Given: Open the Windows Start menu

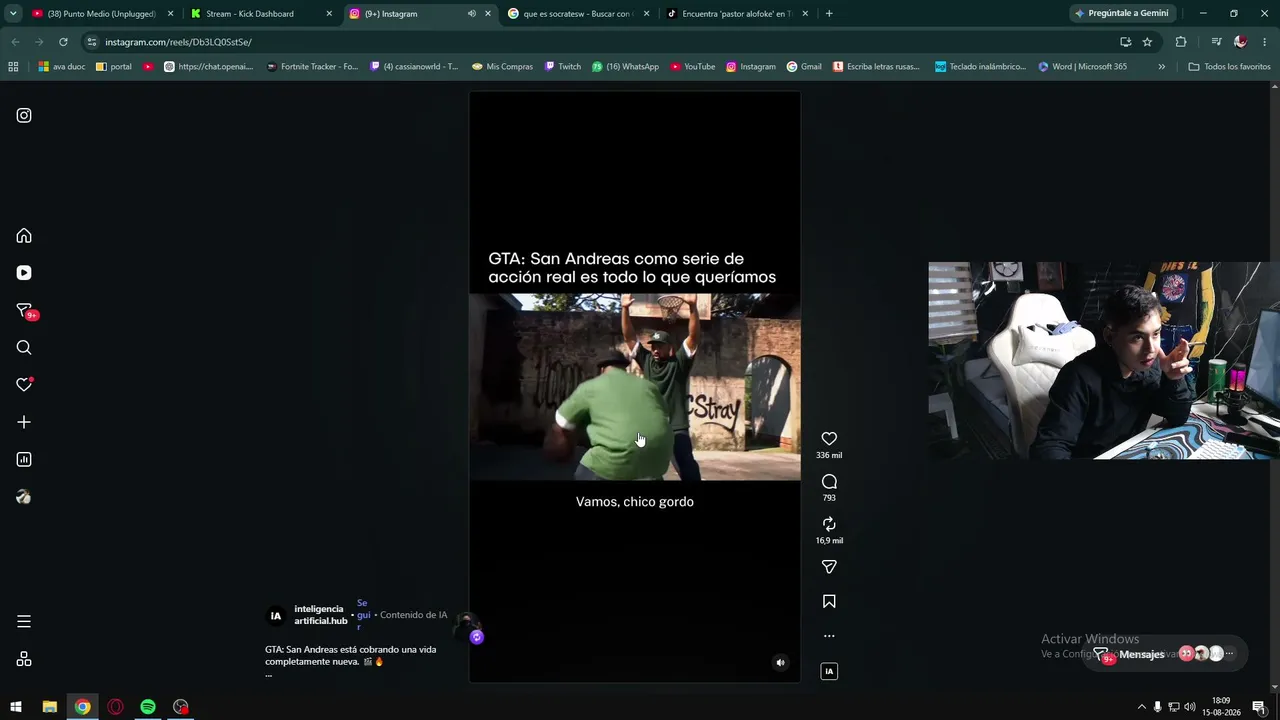Looking at the screenshot, I should 16,707.
